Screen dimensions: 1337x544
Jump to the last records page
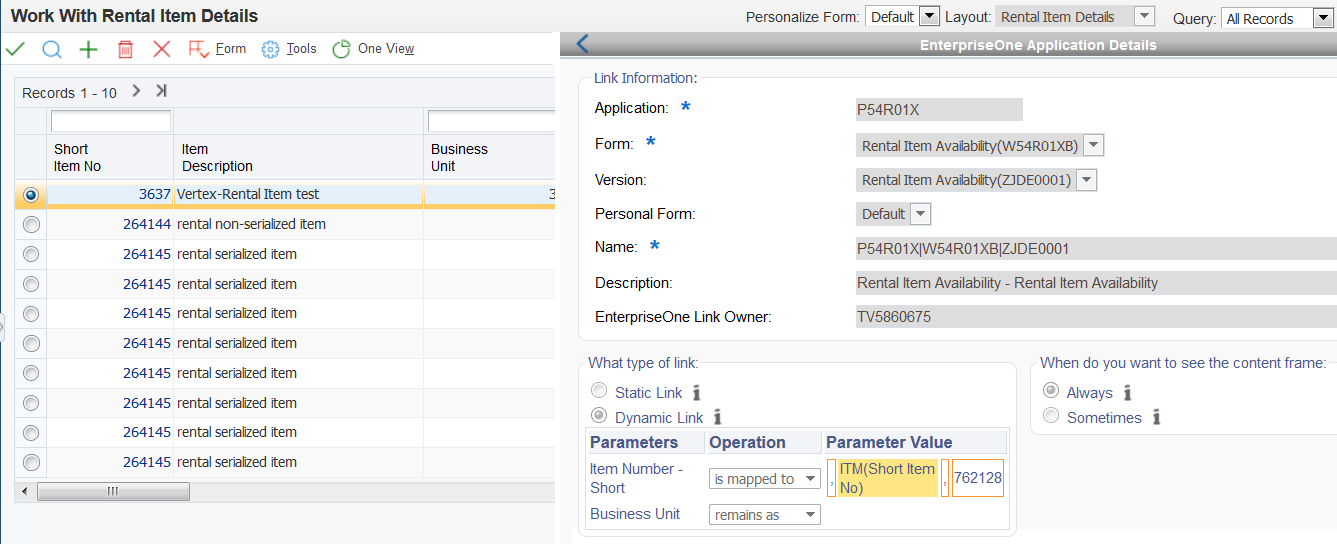[161, 91]
